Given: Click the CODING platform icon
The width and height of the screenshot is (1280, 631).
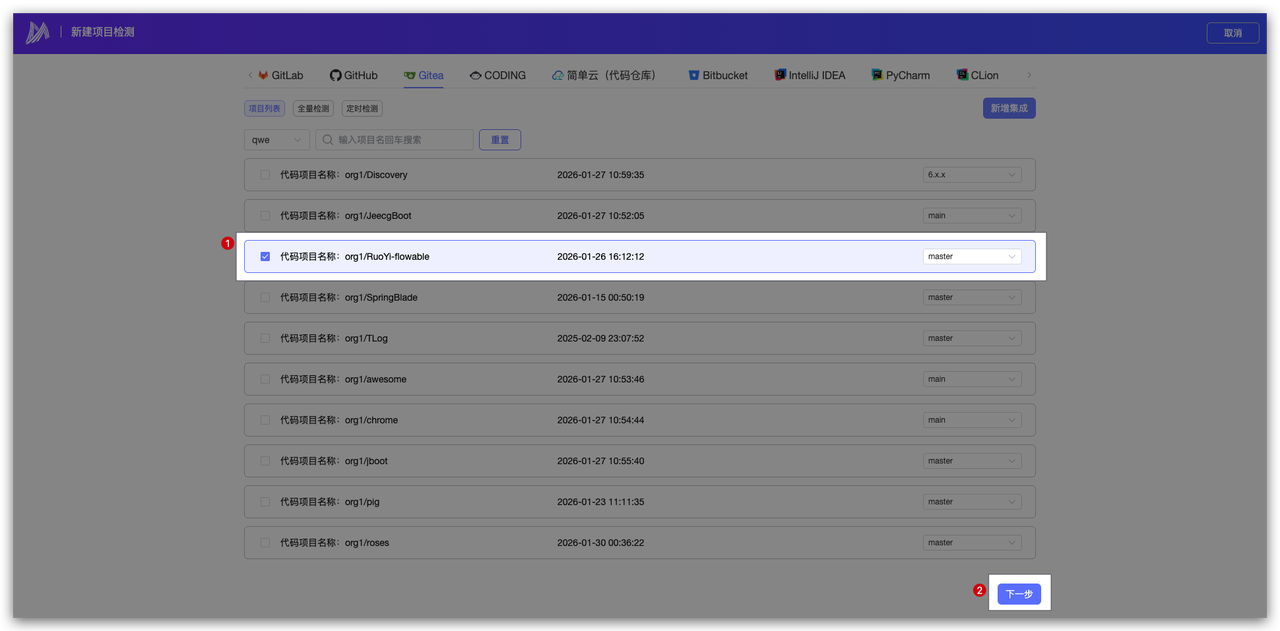Looking at the screenshot, I should click(475, 76).
